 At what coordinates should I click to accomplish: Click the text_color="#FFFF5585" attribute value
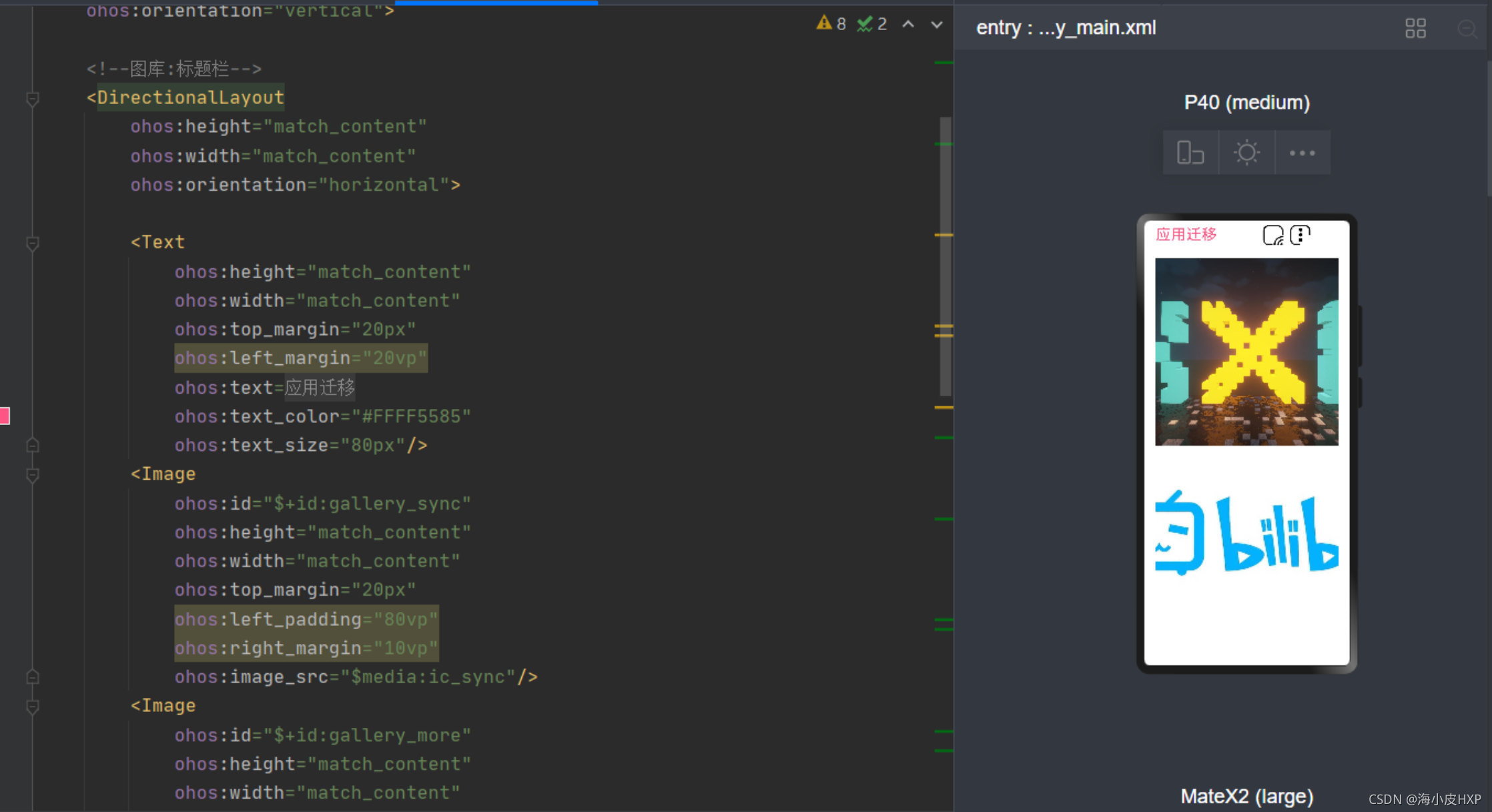tap(412, 416)
